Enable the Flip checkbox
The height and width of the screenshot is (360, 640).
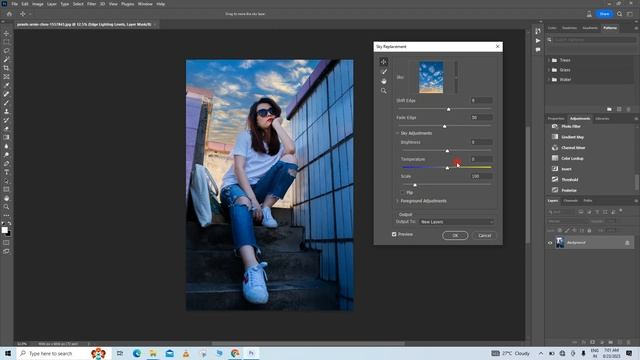[402, 192]
